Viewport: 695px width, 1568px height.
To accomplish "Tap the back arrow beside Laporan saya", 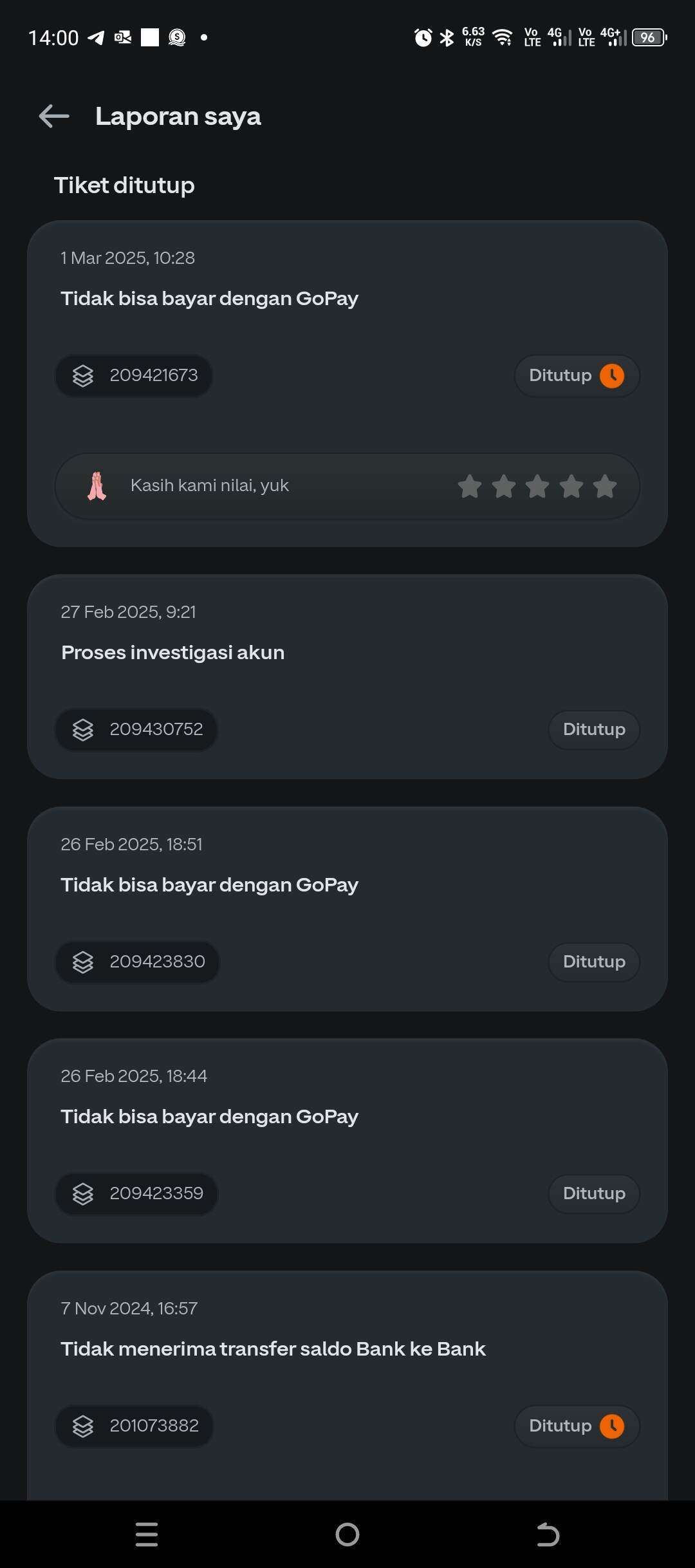I will (x=54, y=117).
